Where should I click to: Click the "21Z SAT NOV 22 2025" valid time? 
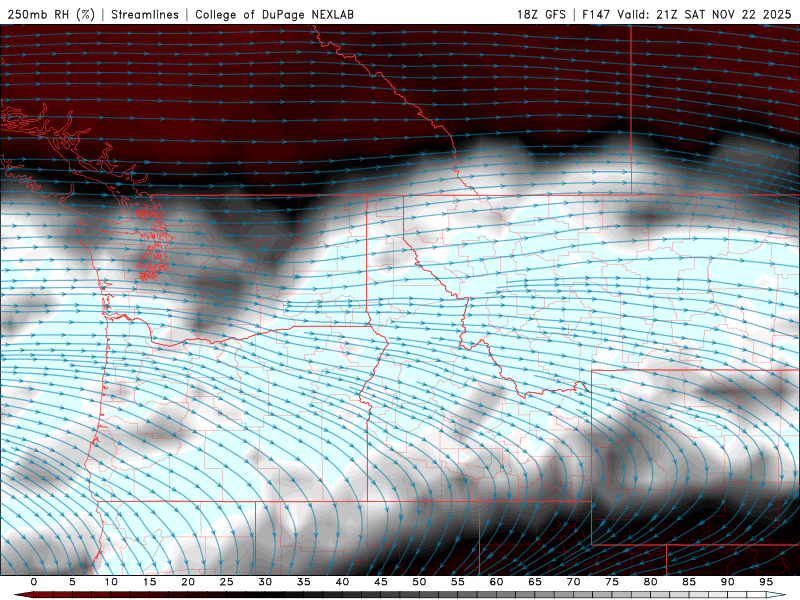723,14
